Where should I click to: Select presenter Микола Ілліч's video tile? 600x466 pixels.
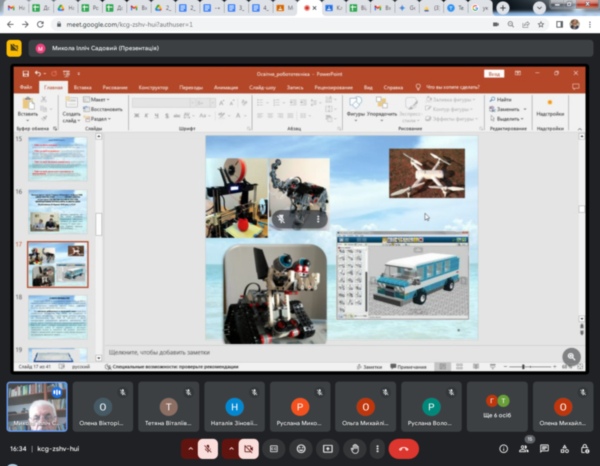pyautogui.click(x=37, y=405)
